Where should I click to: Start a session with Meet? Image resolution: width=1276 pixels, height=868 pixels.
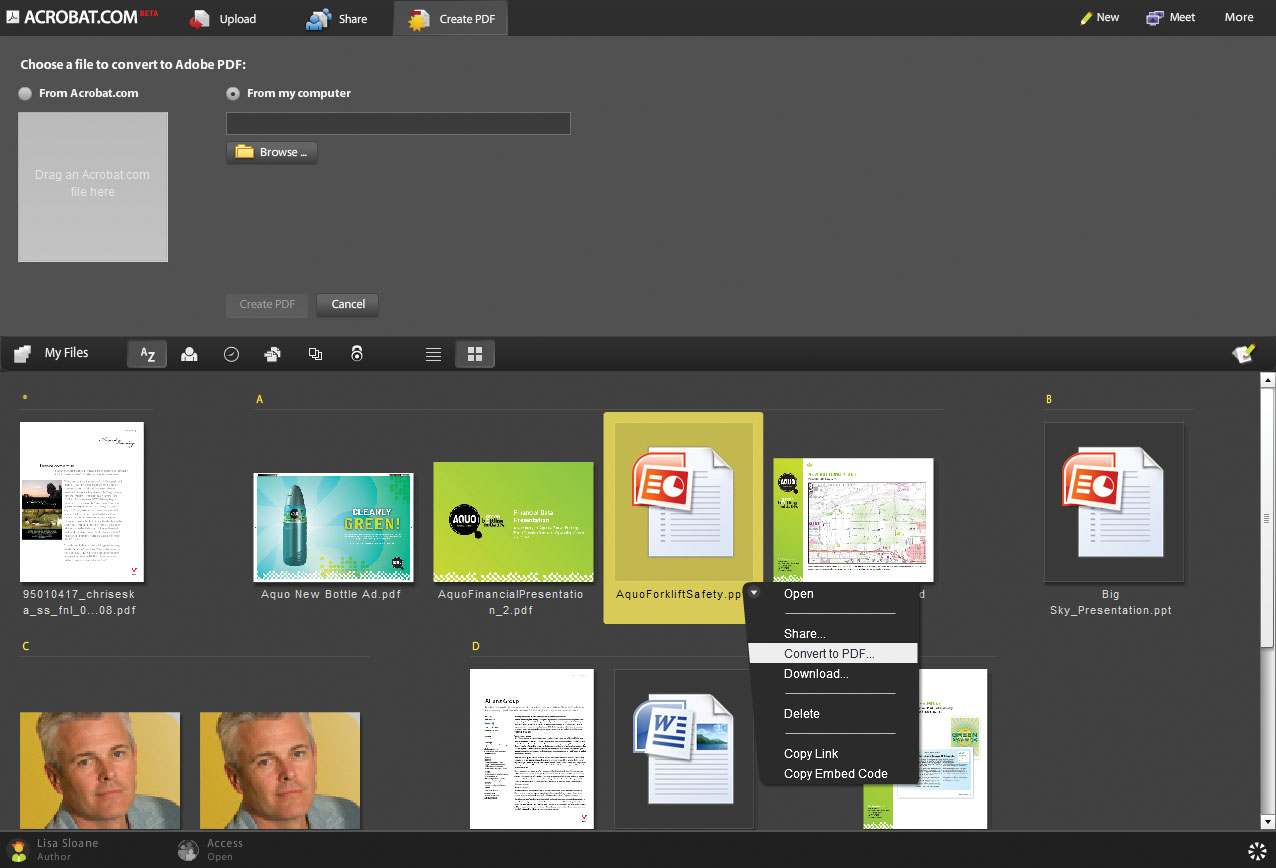pyautogui.click(x=1170, y=17)
